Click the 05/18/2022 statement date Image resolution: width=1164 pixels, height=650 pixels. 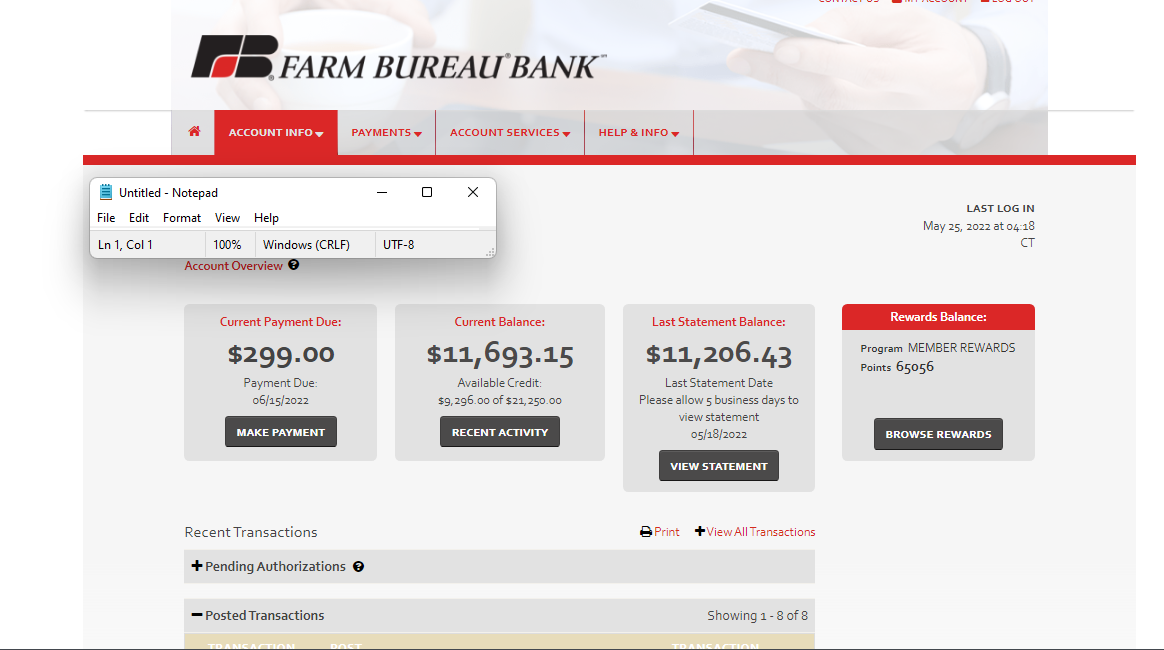719,435
